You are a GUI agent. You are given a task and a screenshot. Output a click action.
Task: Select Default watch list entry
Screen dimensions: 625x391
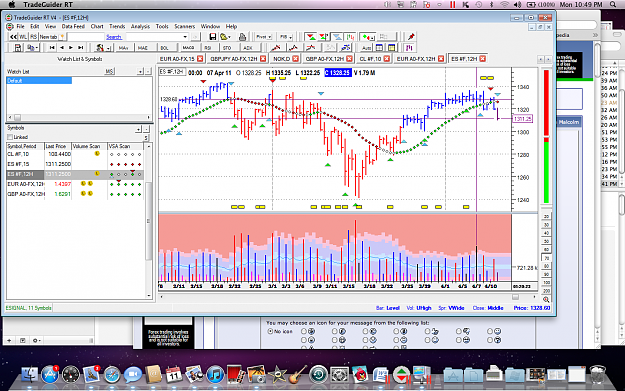pos(39,81)
